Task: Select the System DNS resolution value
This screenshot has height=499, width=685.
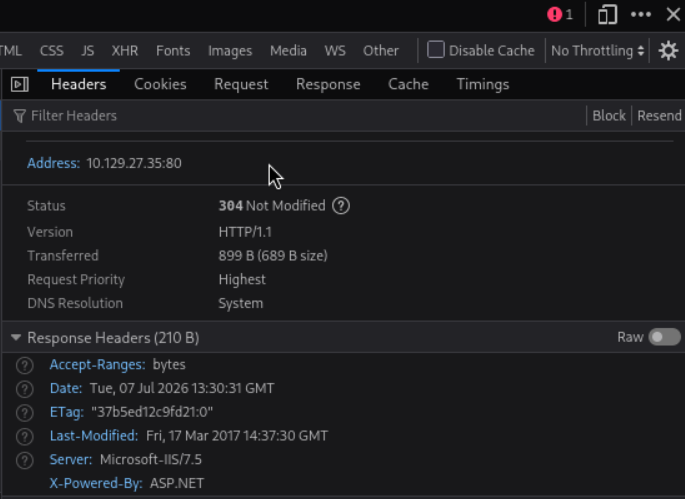Action: pyautogui.click(x=241, y=303)
